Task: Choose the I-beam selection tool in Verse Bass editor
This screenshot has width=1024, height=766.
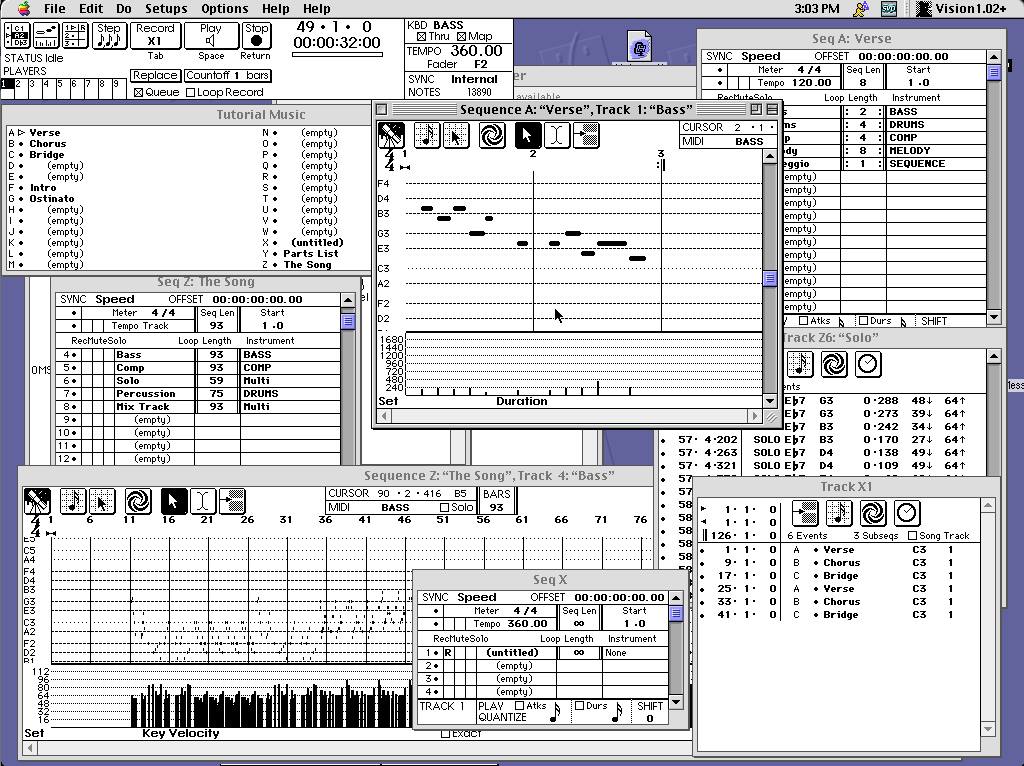Action: 557,135
